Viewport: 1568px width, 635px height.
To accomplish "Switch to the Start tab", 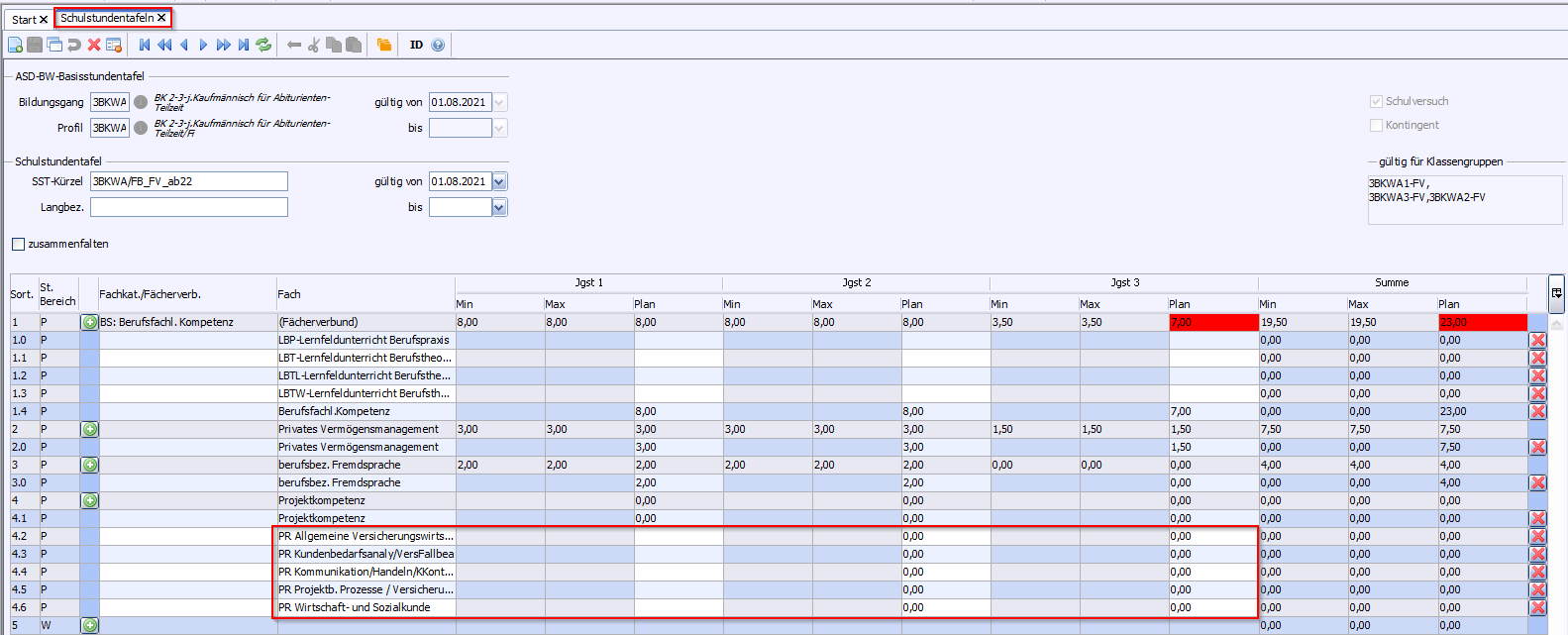I will 24,19.
